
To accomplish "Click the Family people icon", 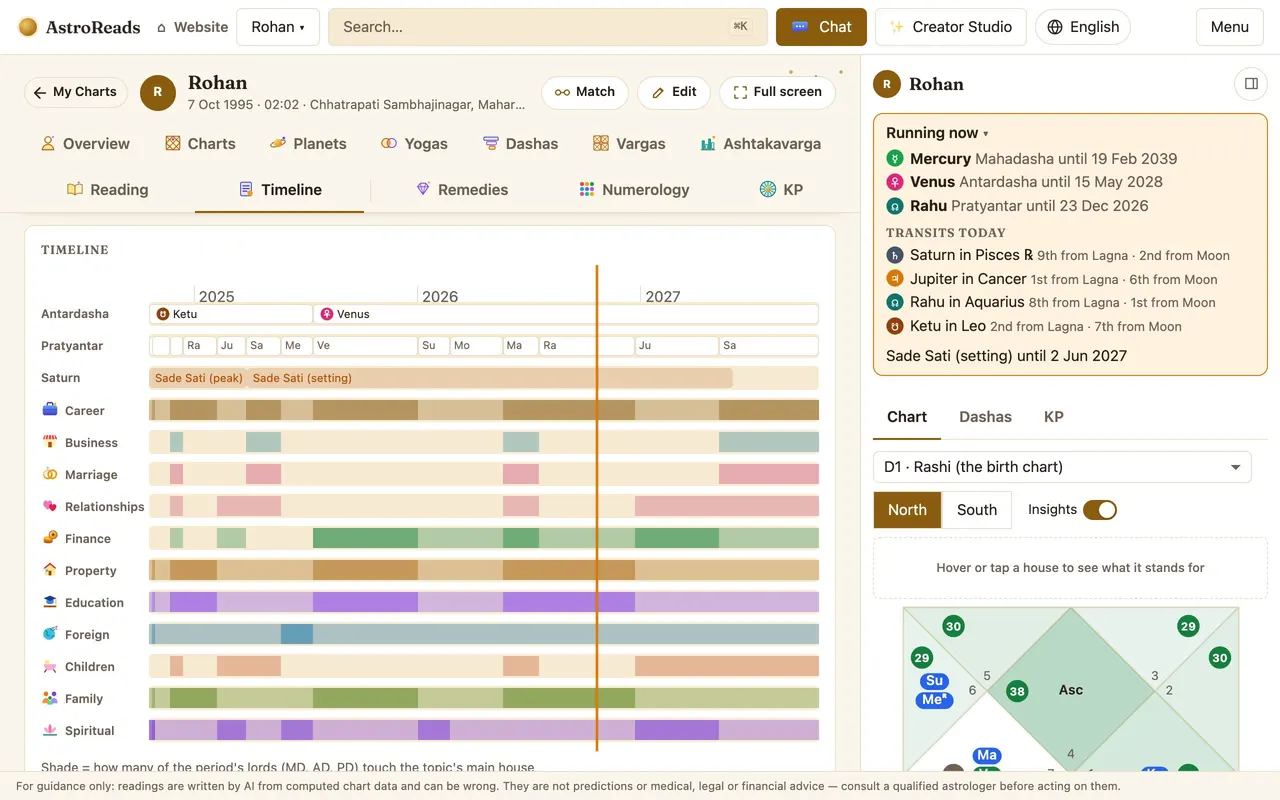I will pos(50,698).
